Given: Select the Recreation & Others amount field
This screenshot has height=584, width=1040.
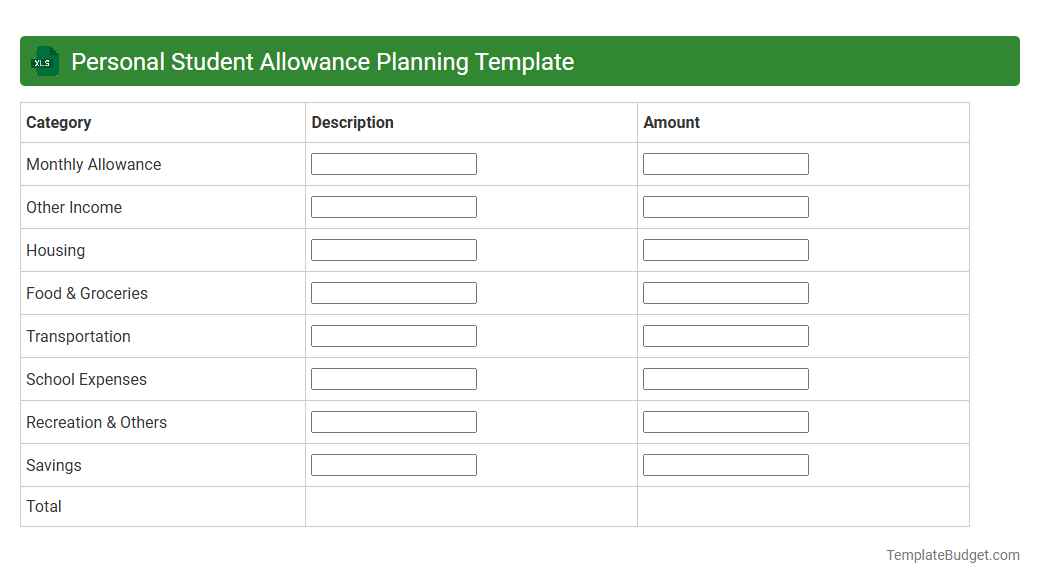Looking at the screenshot, I should (x=725, y=421).
